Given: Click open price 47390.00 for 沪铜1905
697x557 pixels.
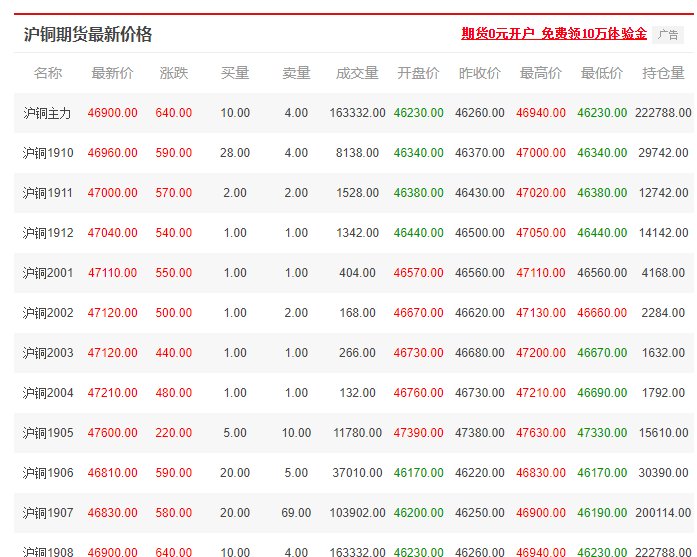Looking at the screenshot, I should tap(418, 433).
